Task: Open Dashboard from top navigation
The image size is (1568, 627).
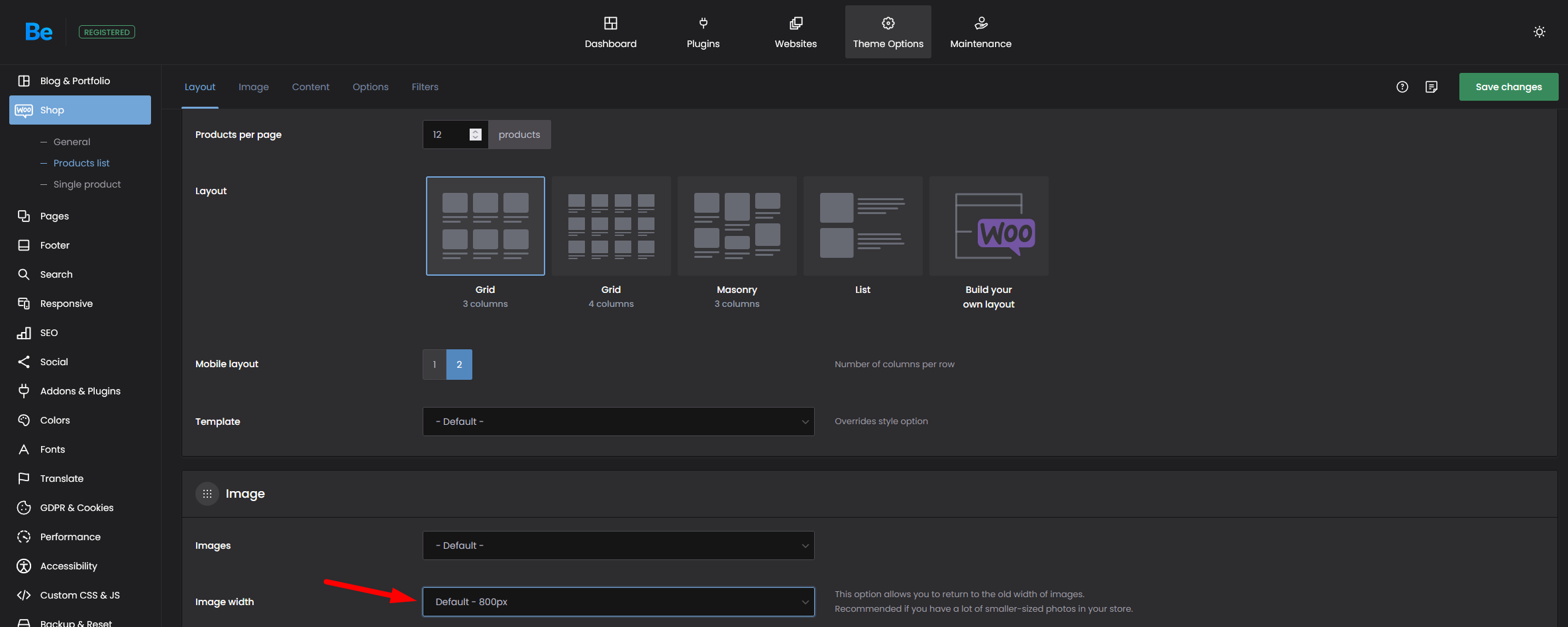Action: [610, 32]
